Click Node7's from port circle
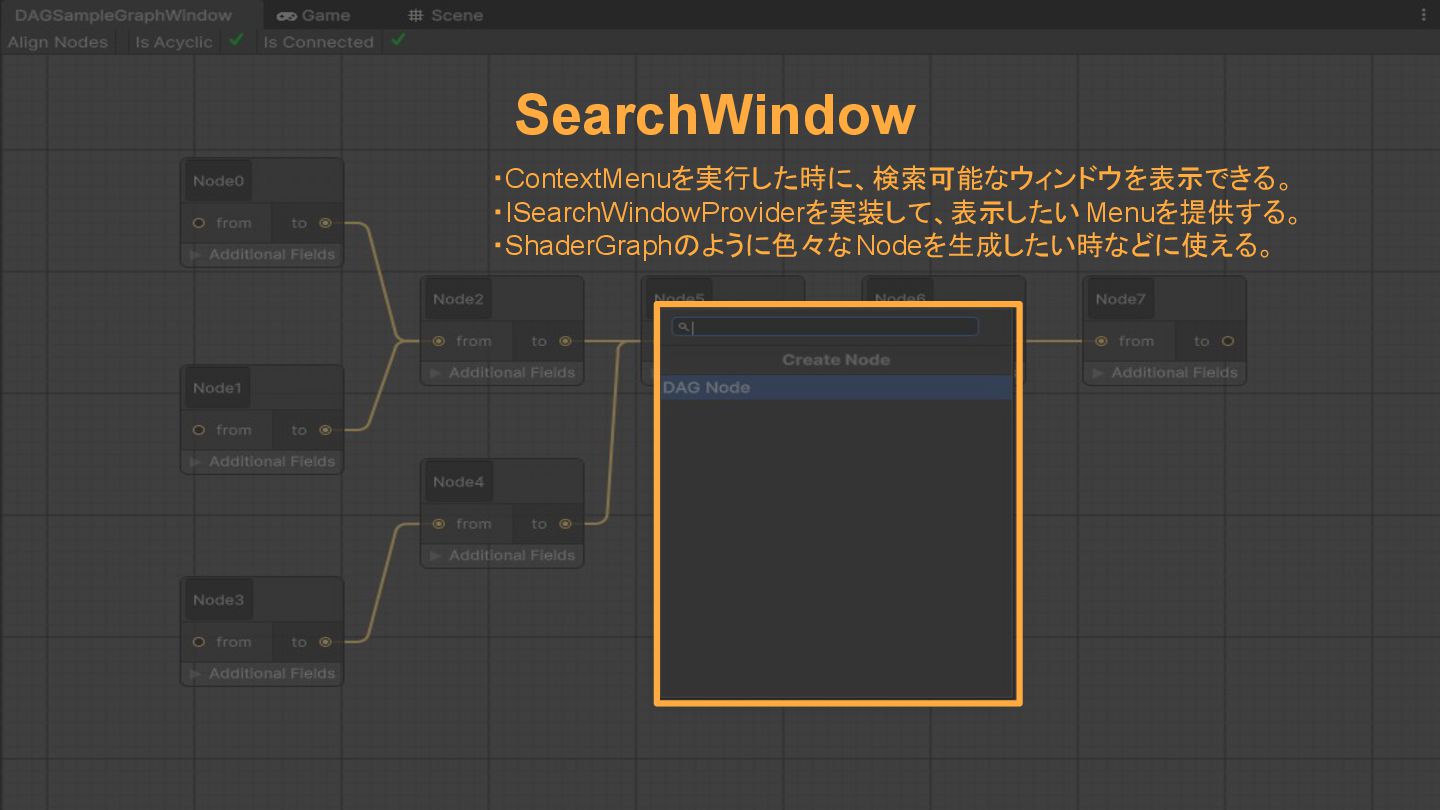 click(x=1101, y=341)
